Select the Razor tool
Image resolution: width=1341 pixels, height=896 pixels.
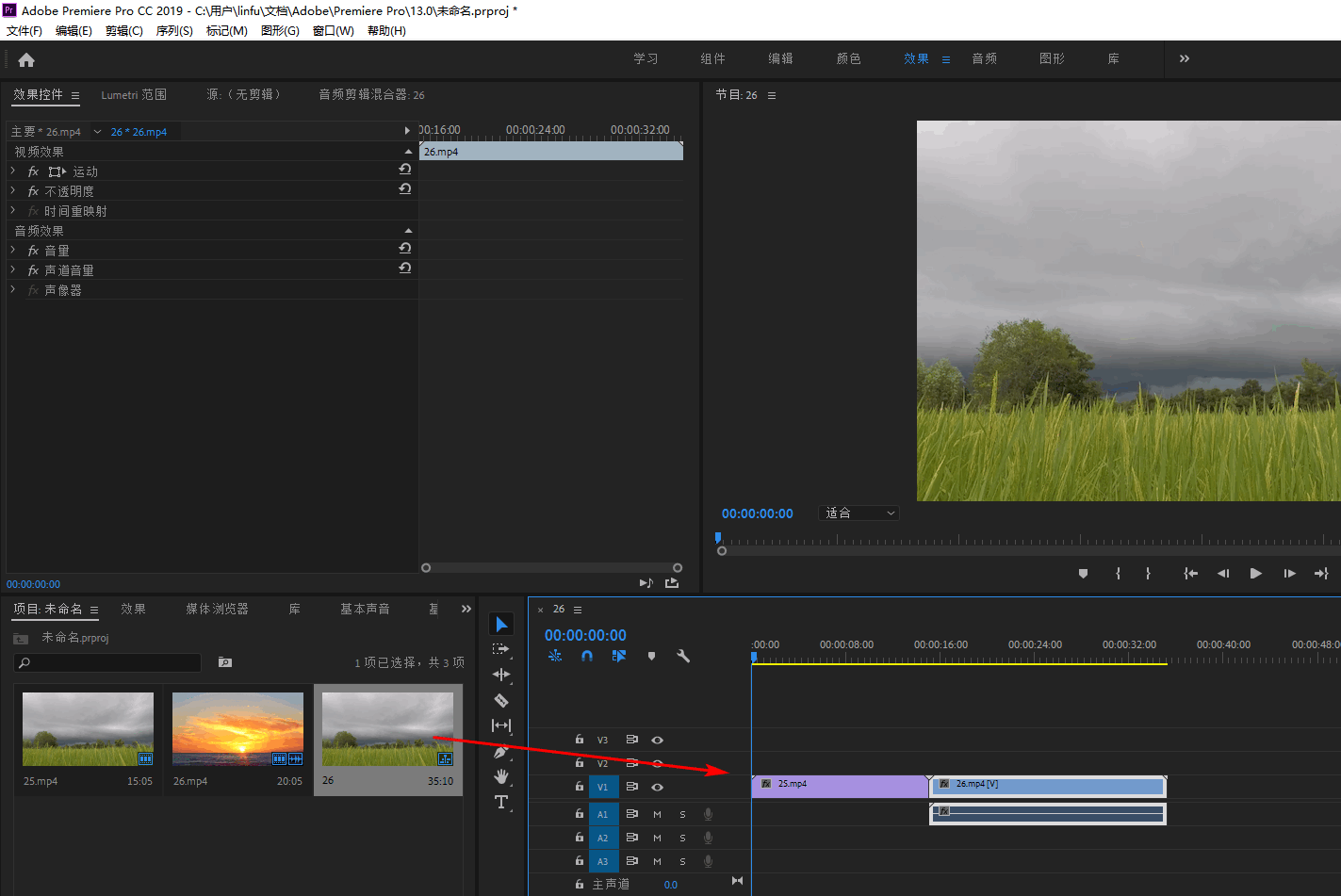501,700
